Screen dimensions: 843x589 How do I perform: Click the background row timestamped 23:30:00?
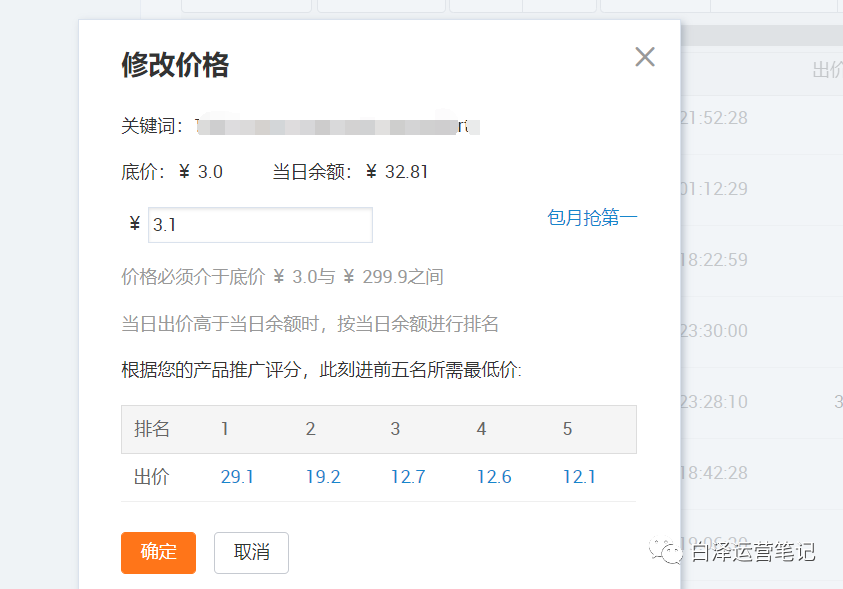[x=713, y=331]
